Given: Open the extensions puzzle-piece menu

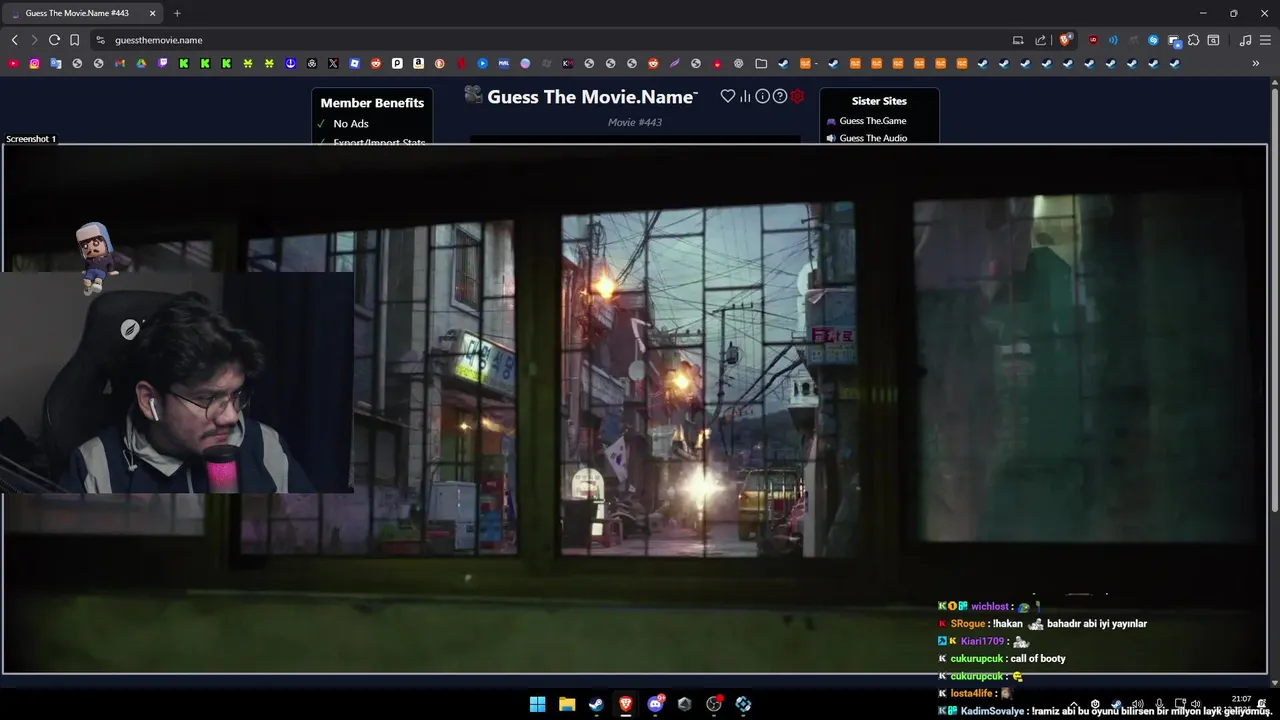Looking at the screenshot, I should 1193,40.
